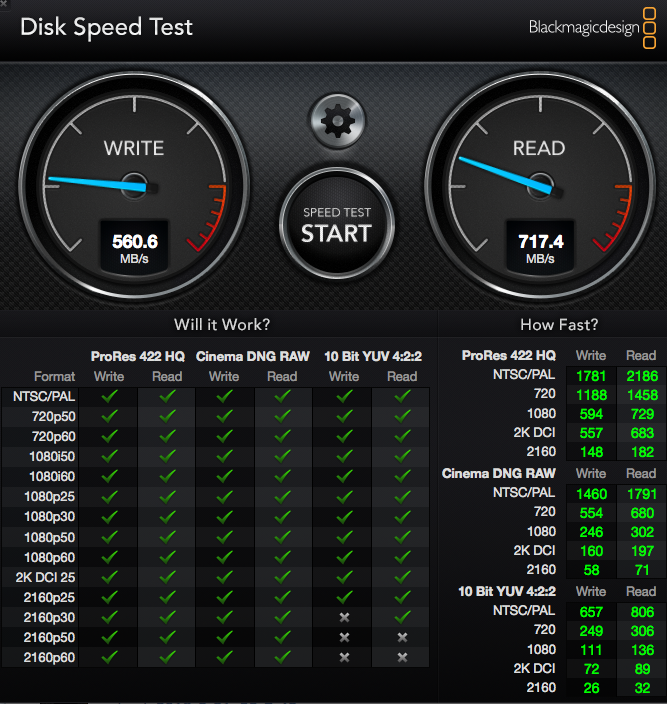
Task: Click the ProRes 422 HQ Read checkmark for 2K DCI 25
Action: [167, 577]
